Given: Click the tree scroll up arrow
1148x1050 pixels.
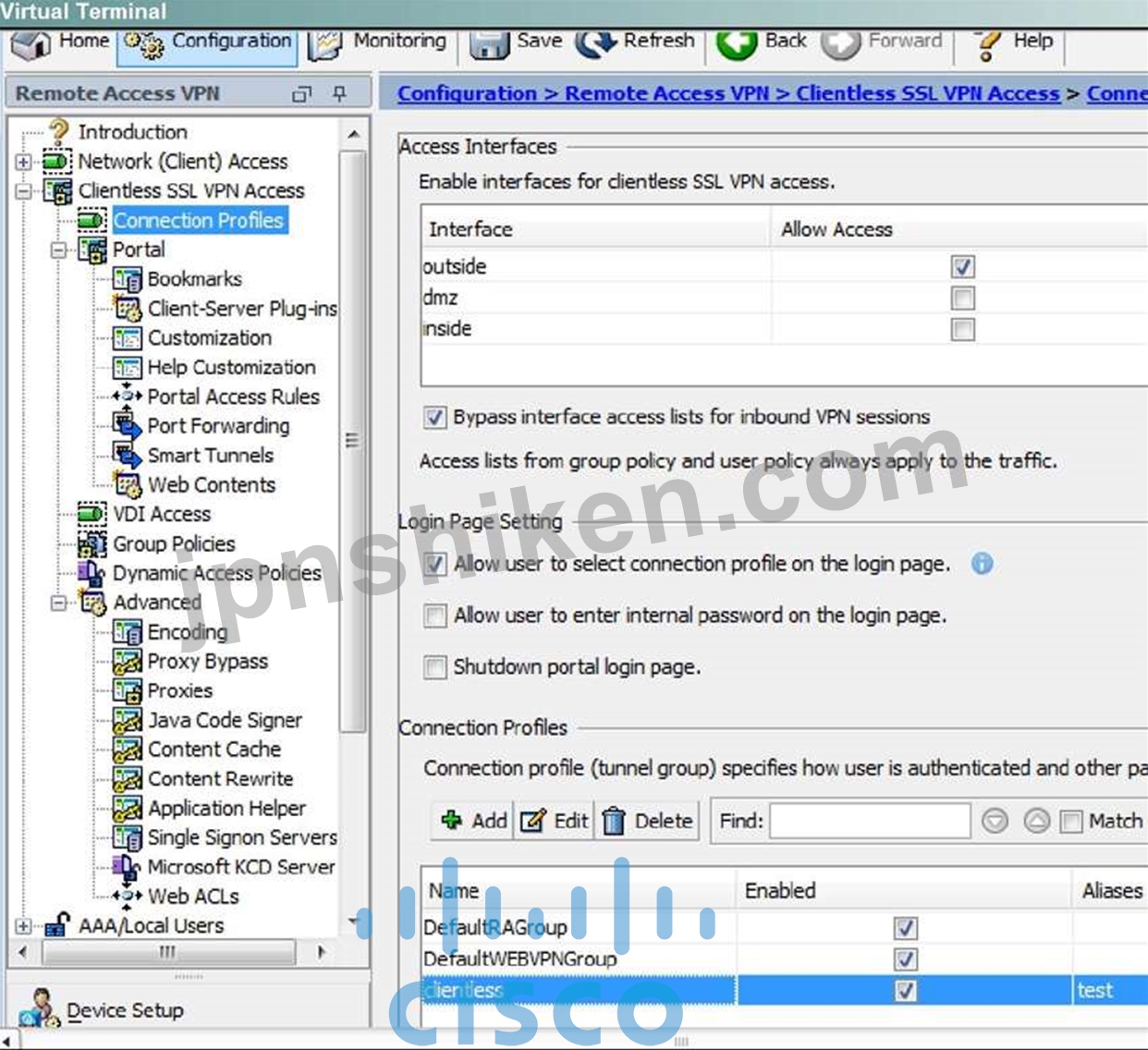Looking at the screenshot, I should point(353,135).
